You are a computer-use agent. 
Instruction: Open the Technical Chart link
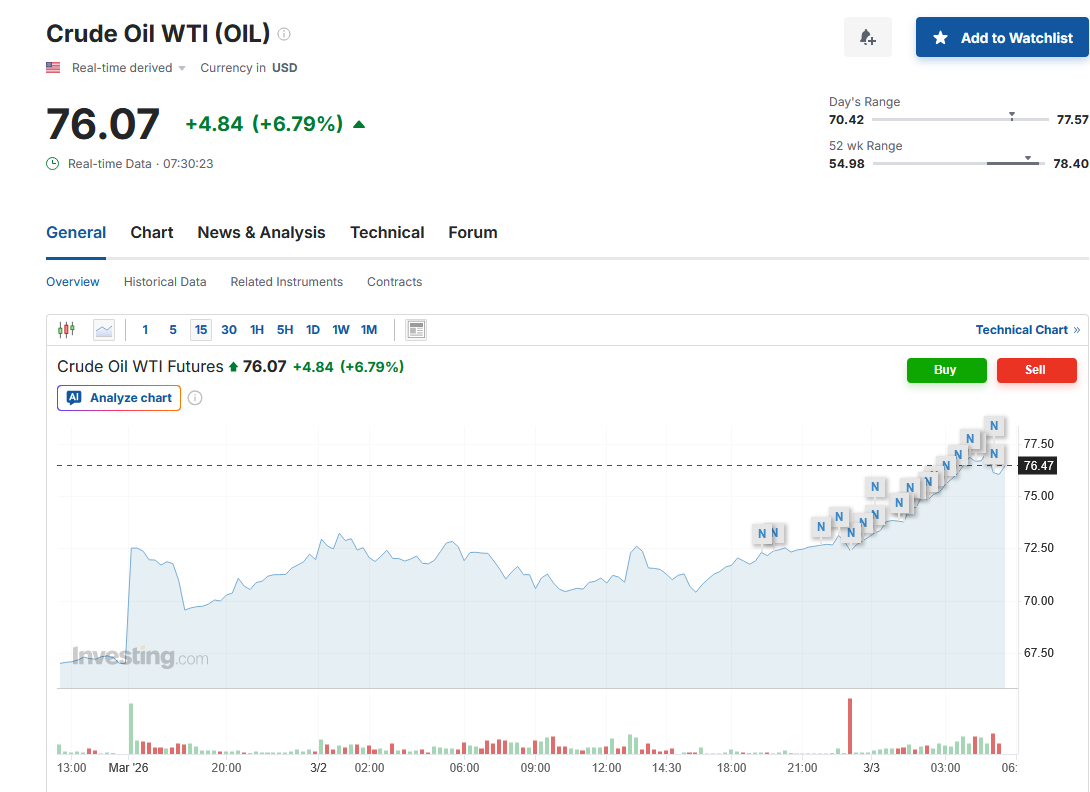pos(1027,330)
